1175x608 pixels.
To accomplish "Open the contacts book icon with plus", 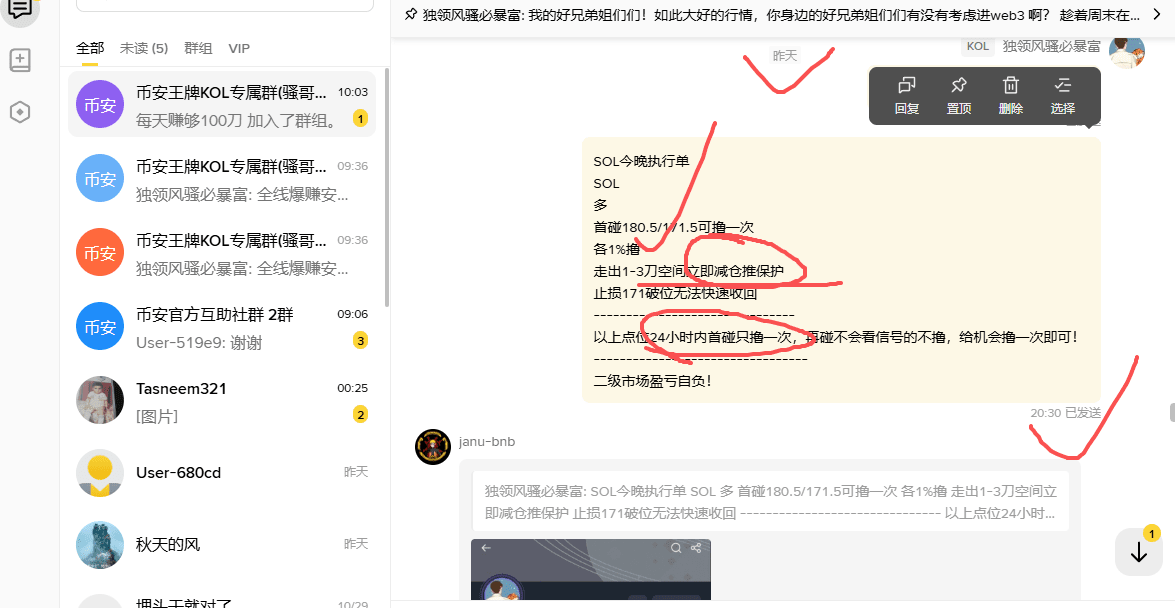I will (x=19, y=61).
